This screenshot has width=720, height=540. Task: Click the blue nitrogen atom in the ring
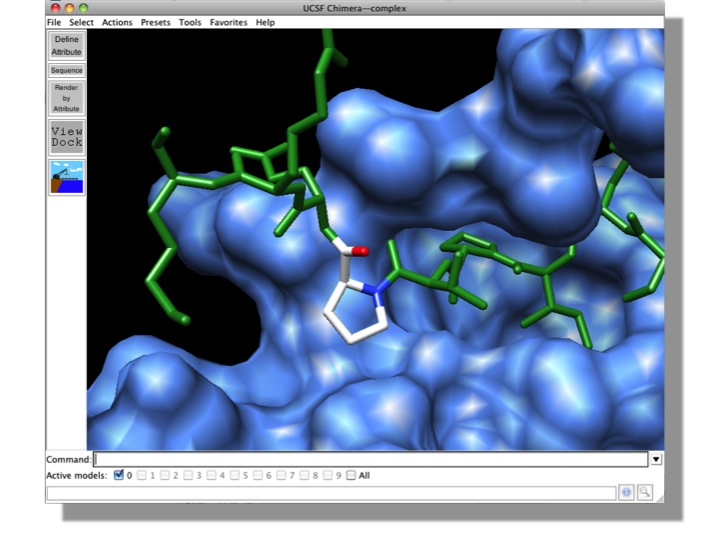(375, 290)
